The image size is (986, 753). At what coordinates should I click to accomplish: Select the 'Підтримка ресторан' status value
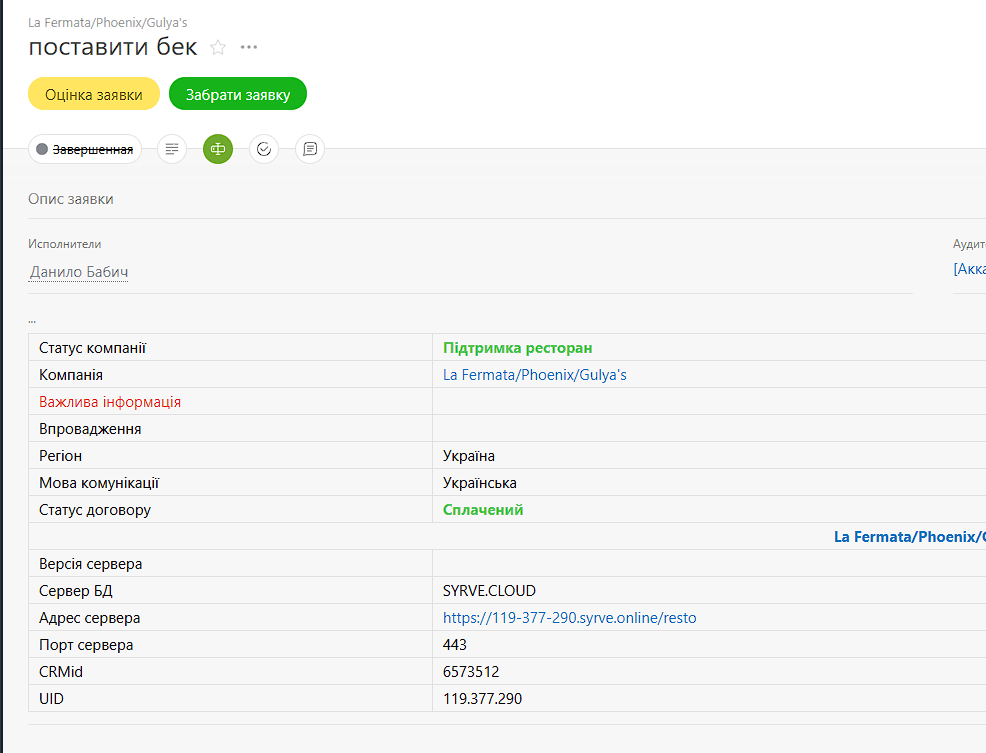[x=518, y=348]
